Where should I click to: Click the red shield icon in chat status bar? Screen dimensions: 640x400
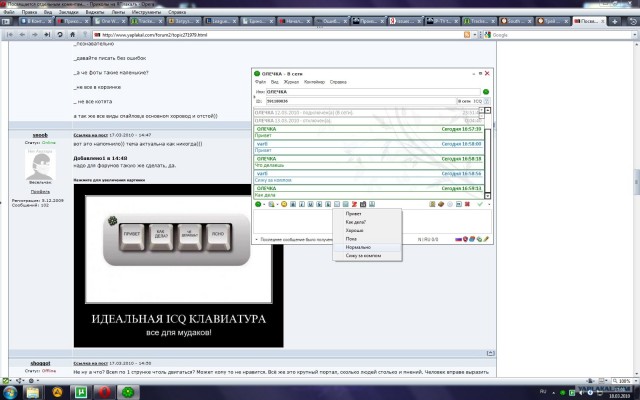coord(465,239)
